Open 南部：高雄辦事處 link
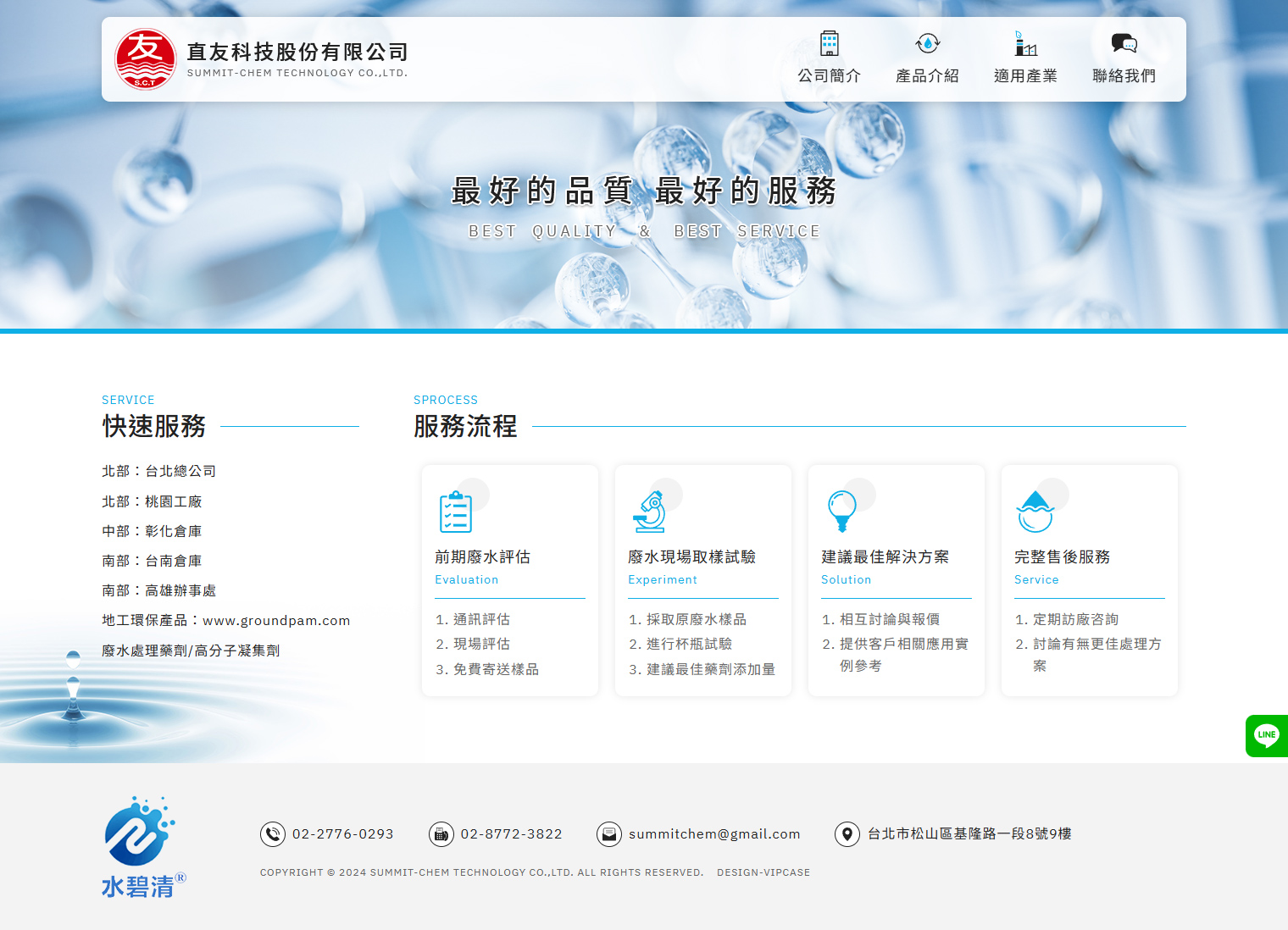1288x930 pixels. coord(159,590)
